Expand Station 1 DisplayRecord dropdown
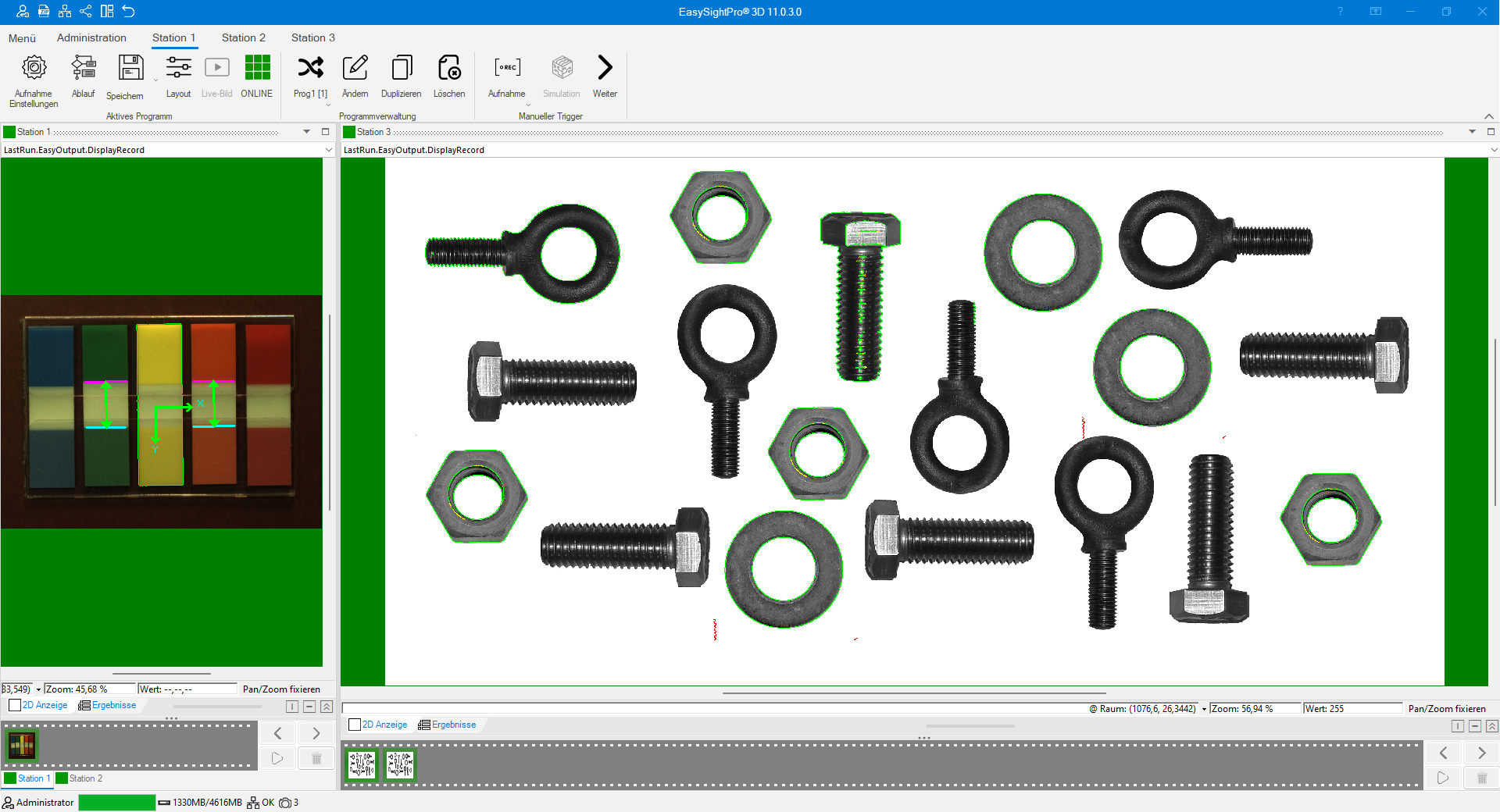 [x=328, y=150]
